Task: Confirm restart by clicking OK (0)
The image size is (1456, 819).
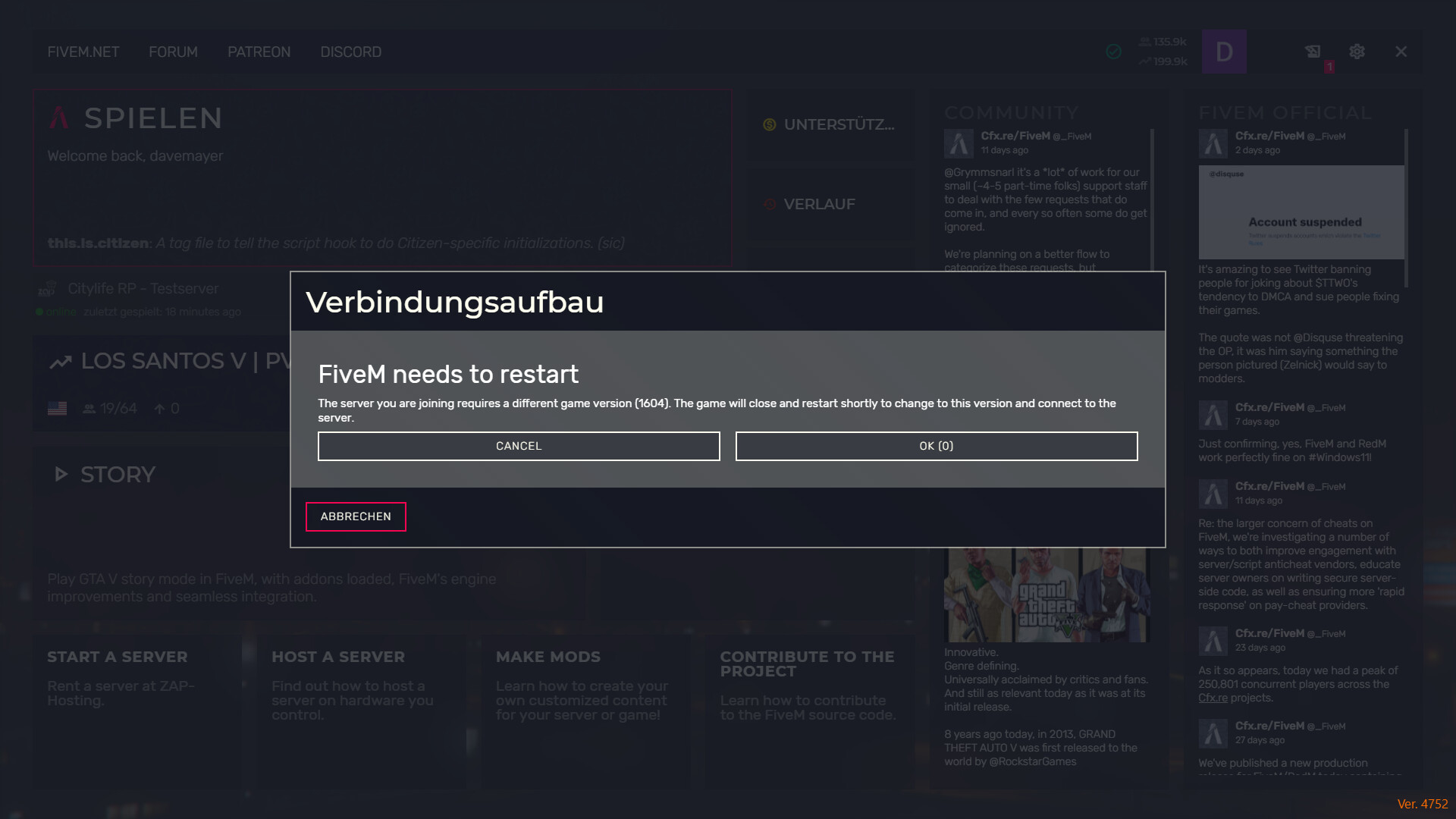Action: pos(936,446)
